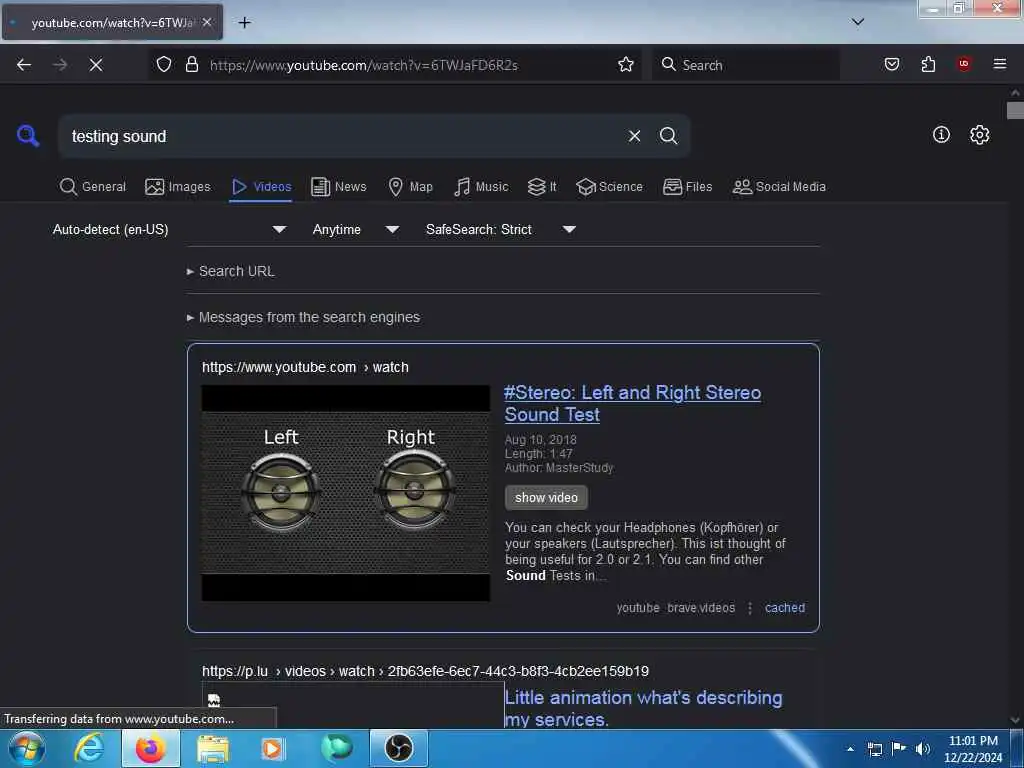The height and width of the screenshot is (768, 1024).
Task: List all tabs with chevron
Action: click(858, 22)
